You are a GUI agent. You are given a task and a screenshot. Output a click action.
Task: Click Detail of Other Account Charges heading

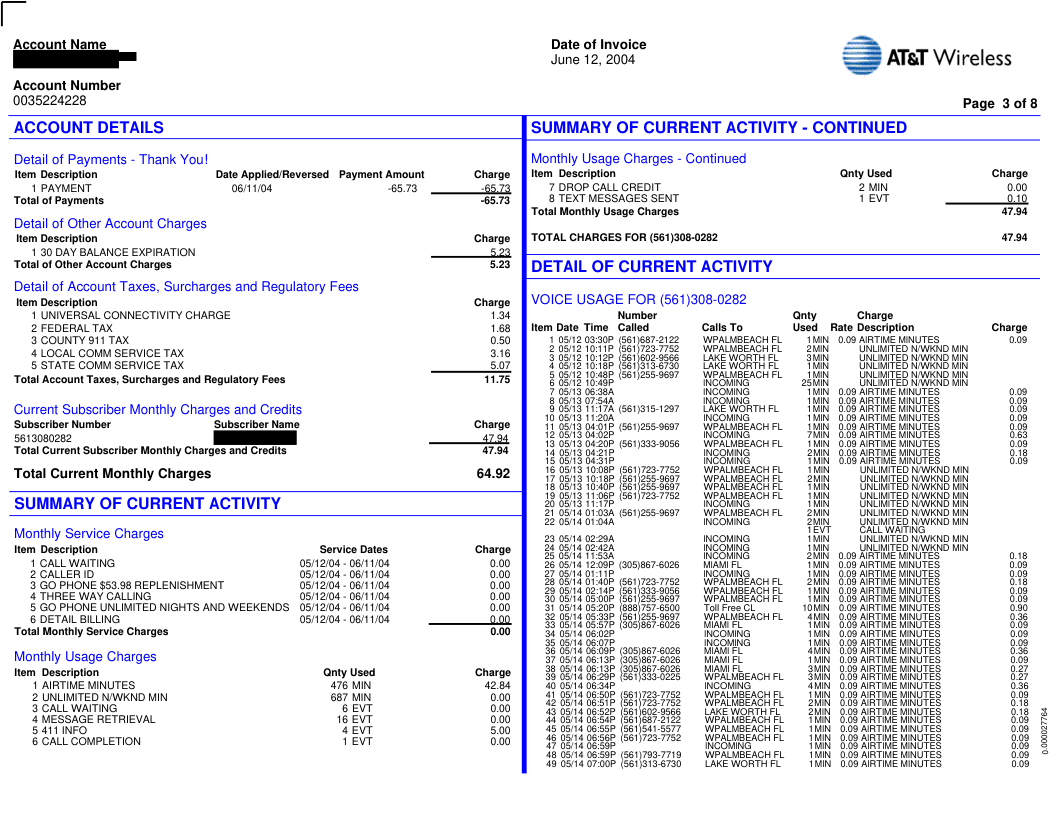tap(110, 223)
